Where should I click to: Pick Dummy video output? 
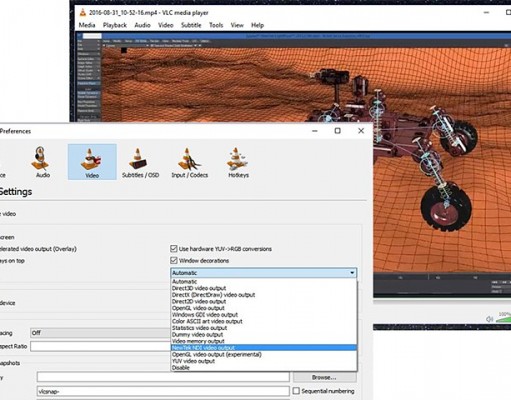[264, 335]
